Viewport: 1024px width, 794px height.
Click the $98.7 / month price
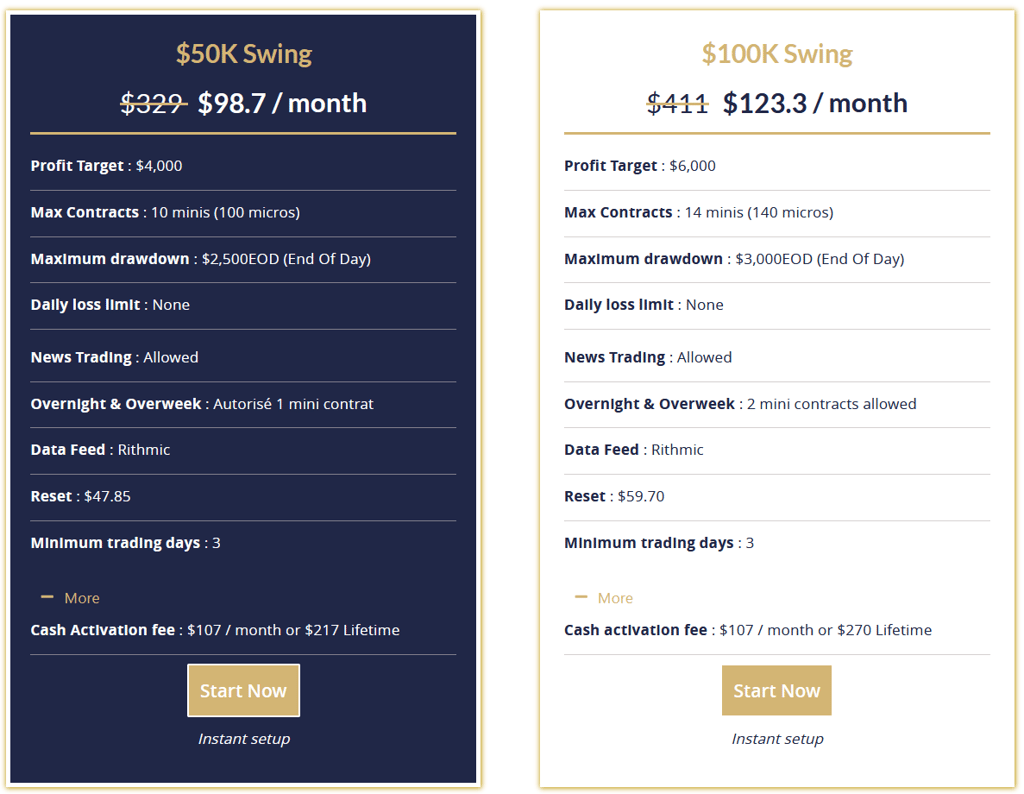tap(282, 103)
